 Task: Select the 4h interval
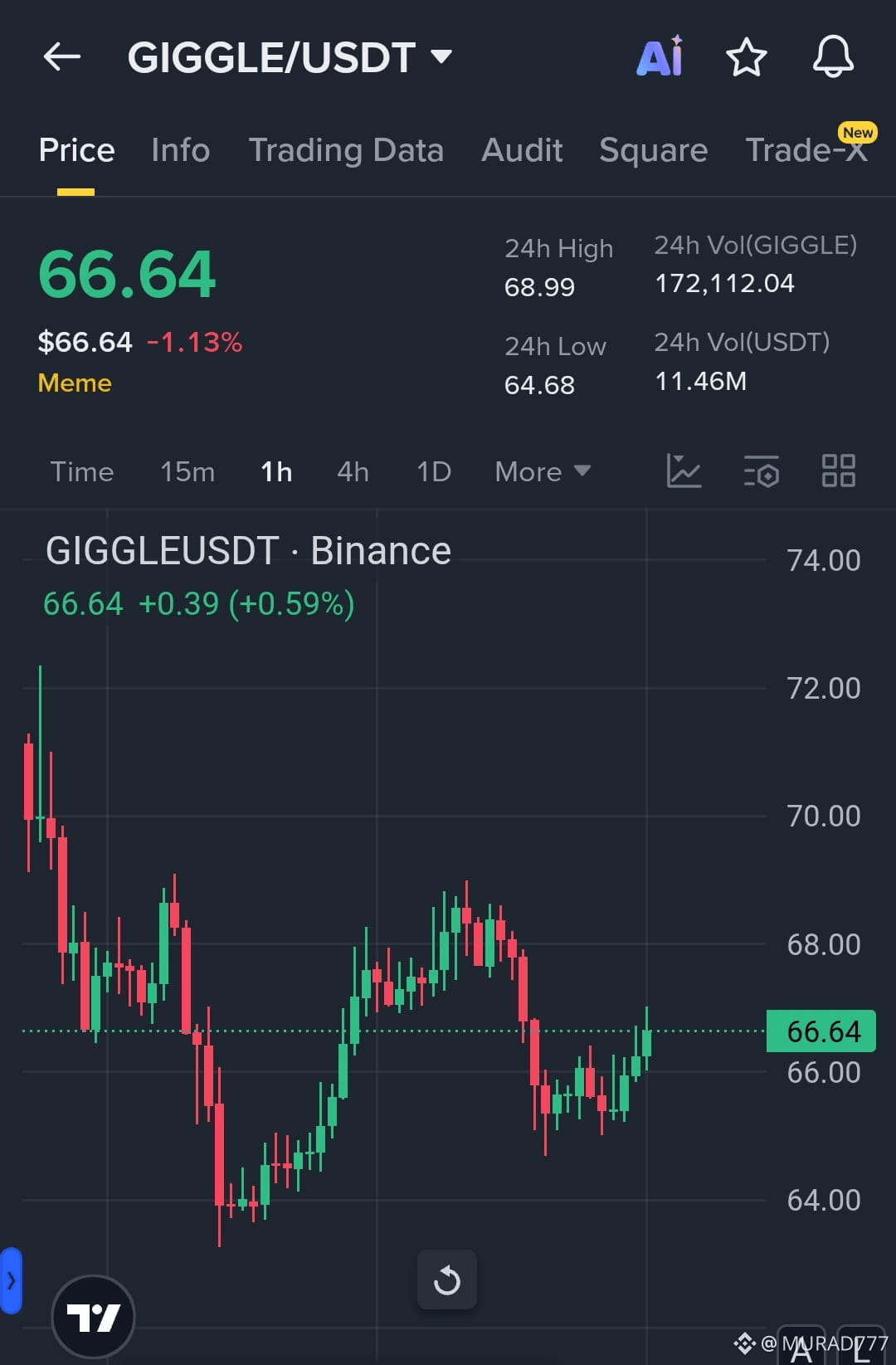353,471
